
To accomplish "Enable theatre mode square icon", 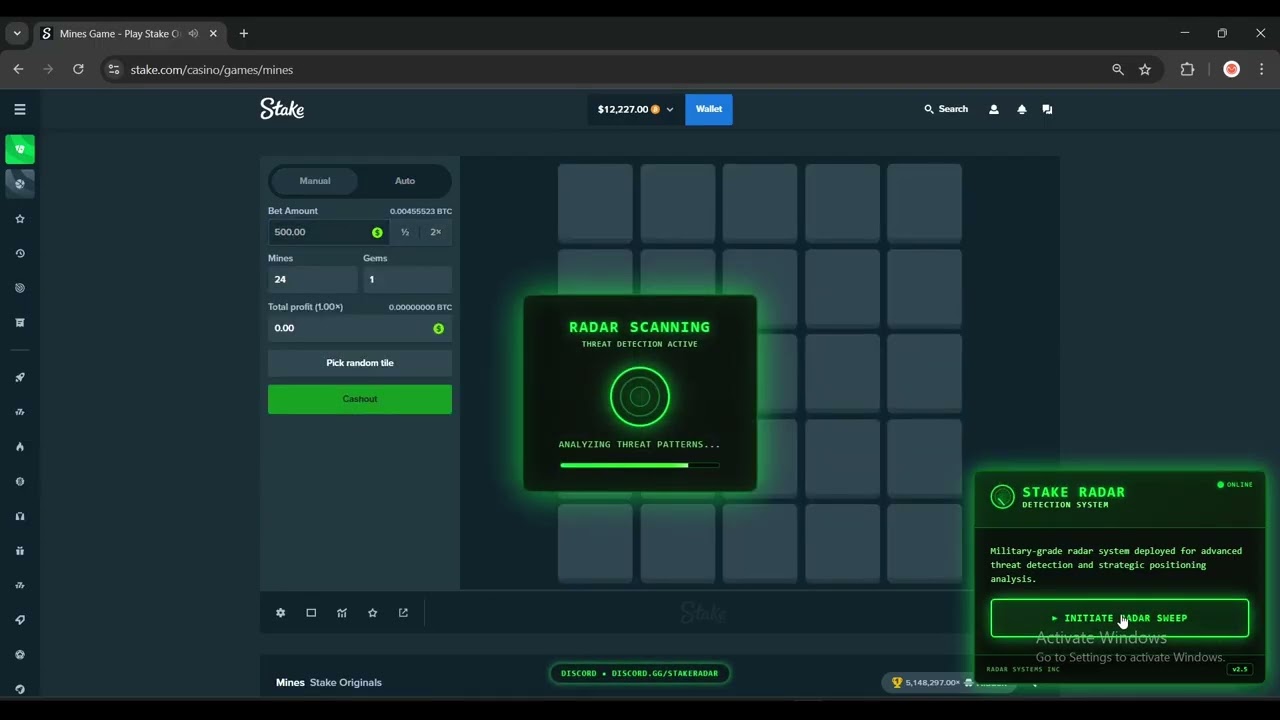I will [311, 613].
